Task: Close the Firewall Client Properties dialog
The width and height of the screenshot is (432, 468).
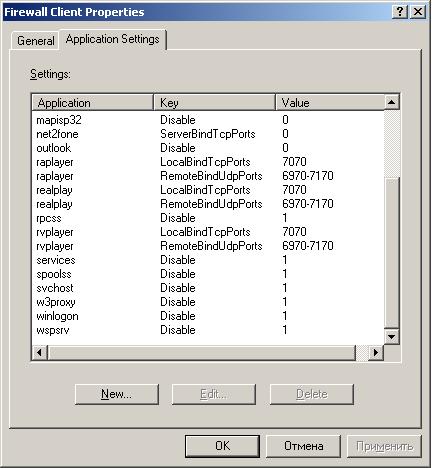Action: 418,12
